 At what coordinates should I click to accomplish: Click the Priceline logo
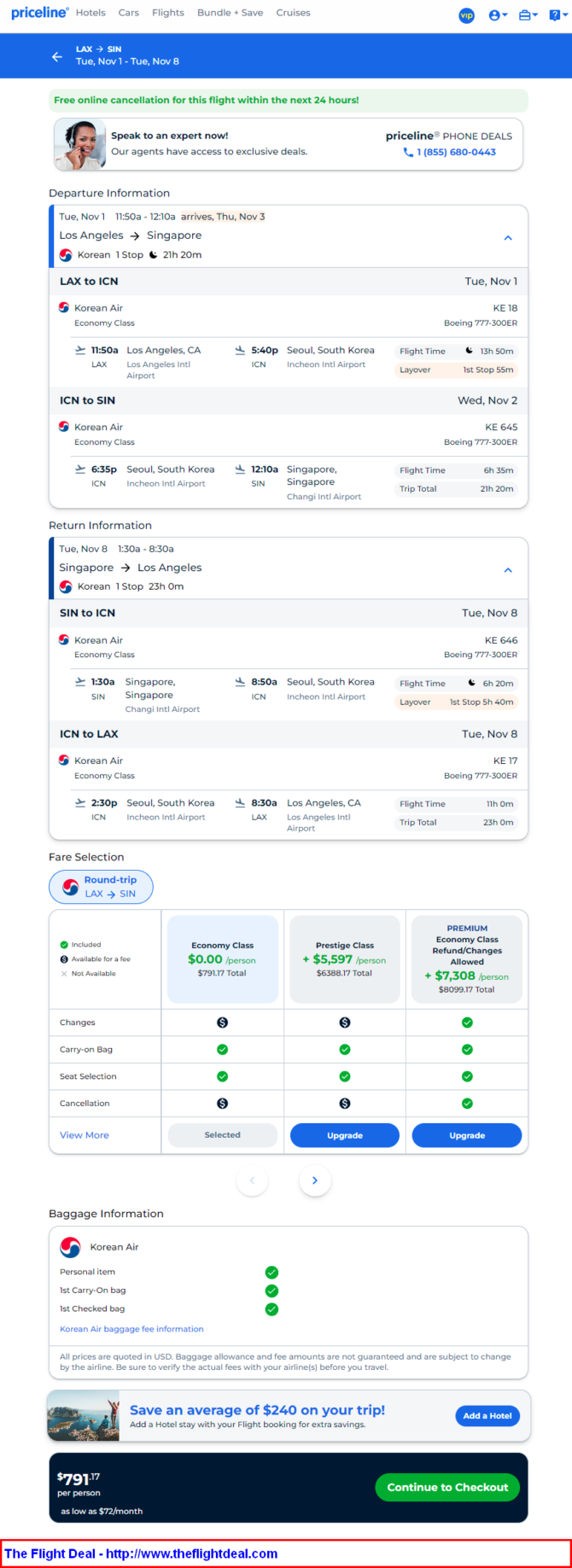39,13
